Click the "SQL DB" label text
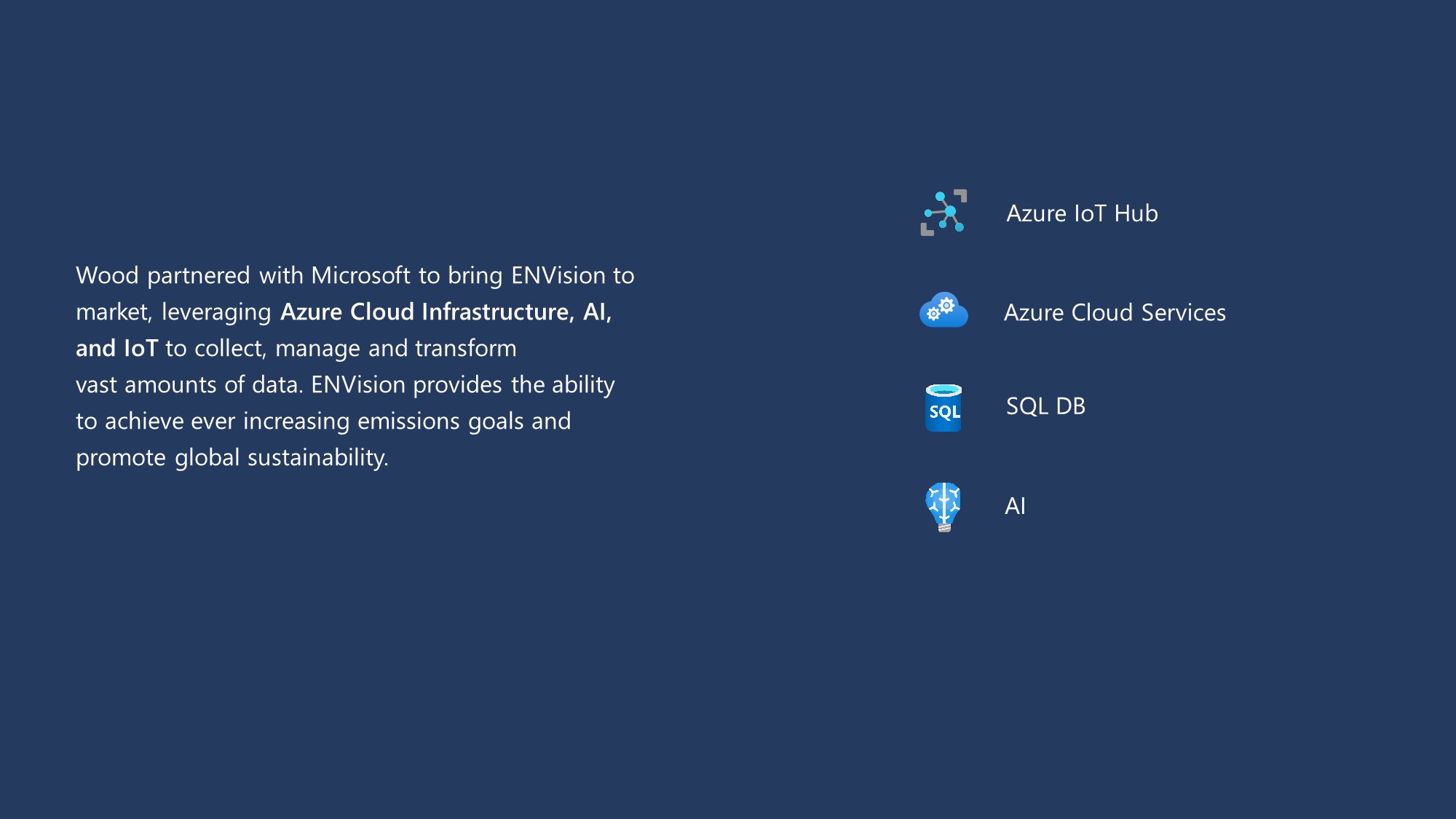This screenshot has width=1456, height=819. point(1045,406)
